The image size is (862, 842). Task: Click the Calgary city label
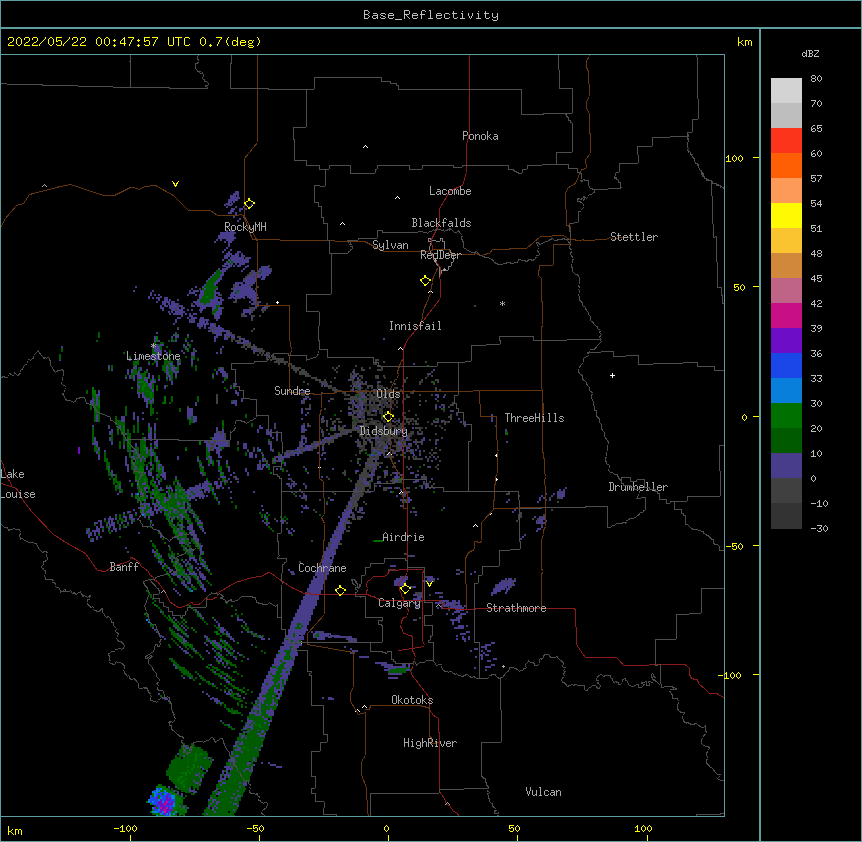(x=399, y=603)
